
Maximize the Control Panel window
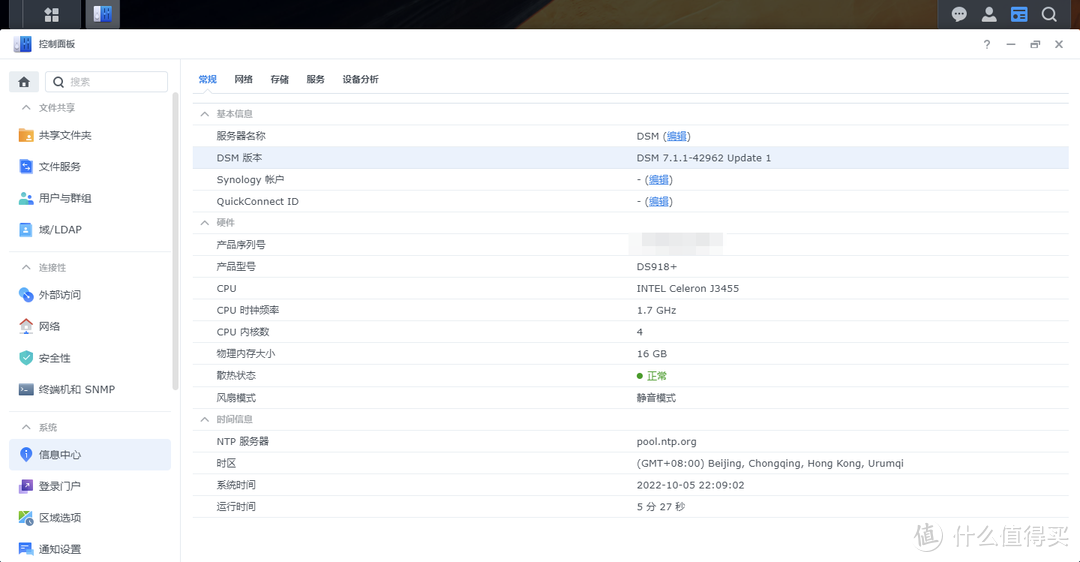click(x=1035, y=45)
